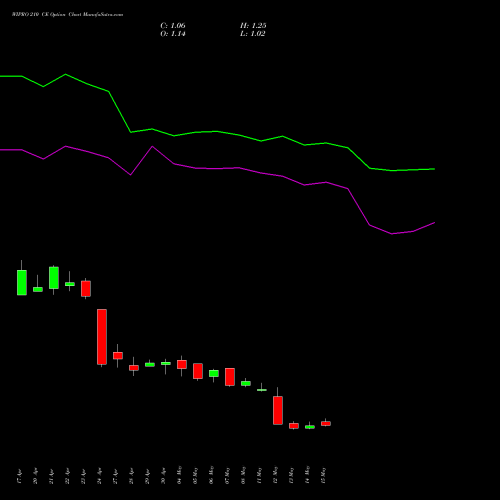Viewport: 500px width, 500px height.
Task: Select the 15 May date label
Action: [x=324, y=475]
